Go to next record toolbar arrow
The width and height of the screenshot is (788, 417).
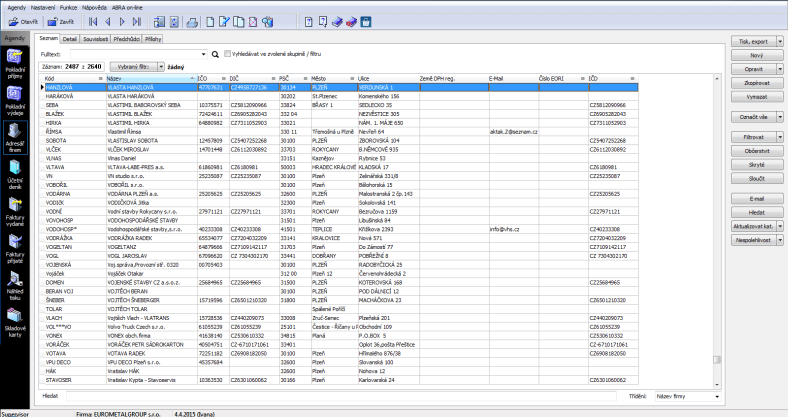pos(122,22)
